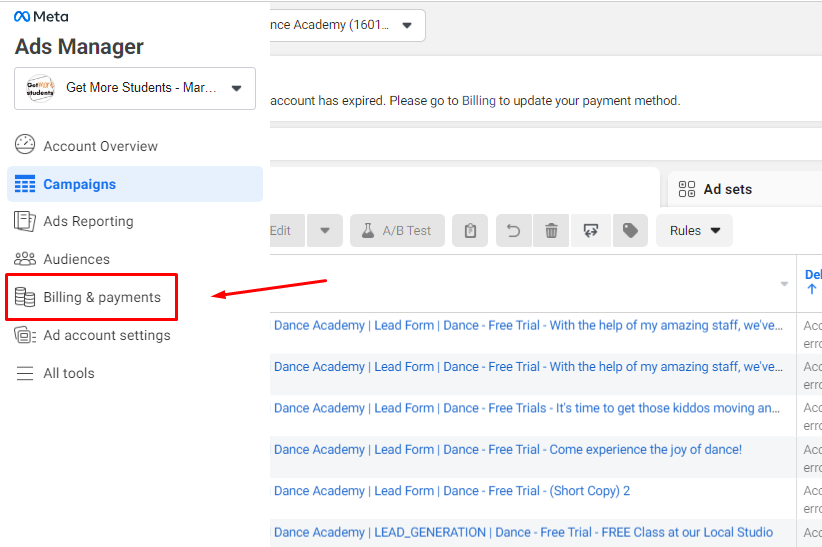Click the Billing coins stack icon
The height and width of the screenshot is (547, 822).
click(x=25, y=297)
